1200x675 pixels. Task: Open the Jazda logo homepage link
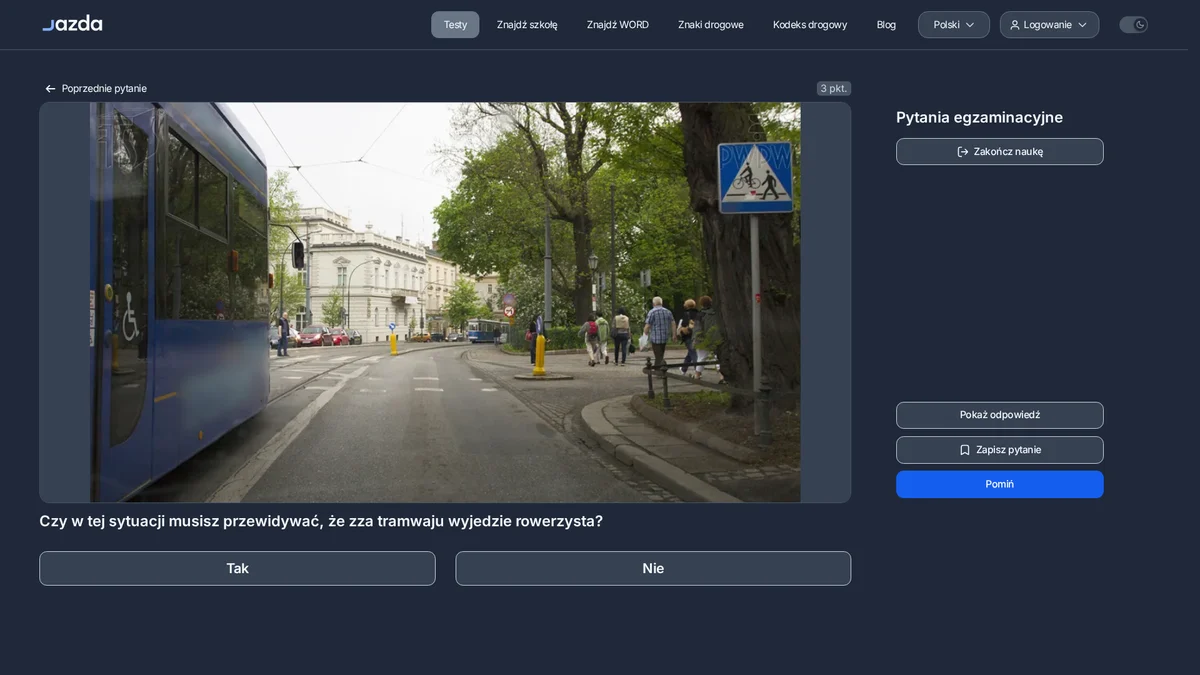(x=72, y=23)
